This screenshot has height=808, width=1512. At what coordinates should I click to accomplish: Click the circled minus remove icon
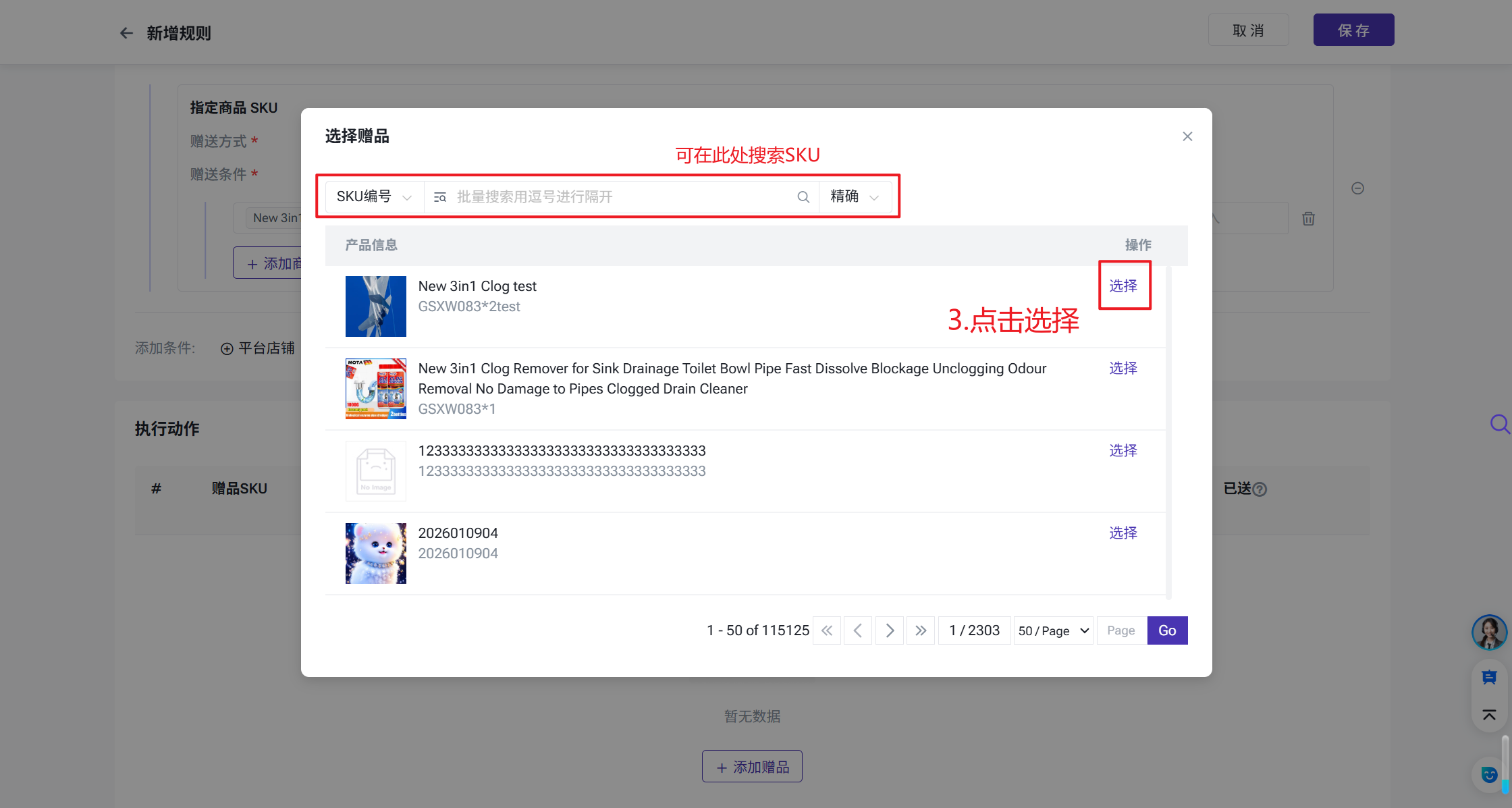tap(1357, 188)
